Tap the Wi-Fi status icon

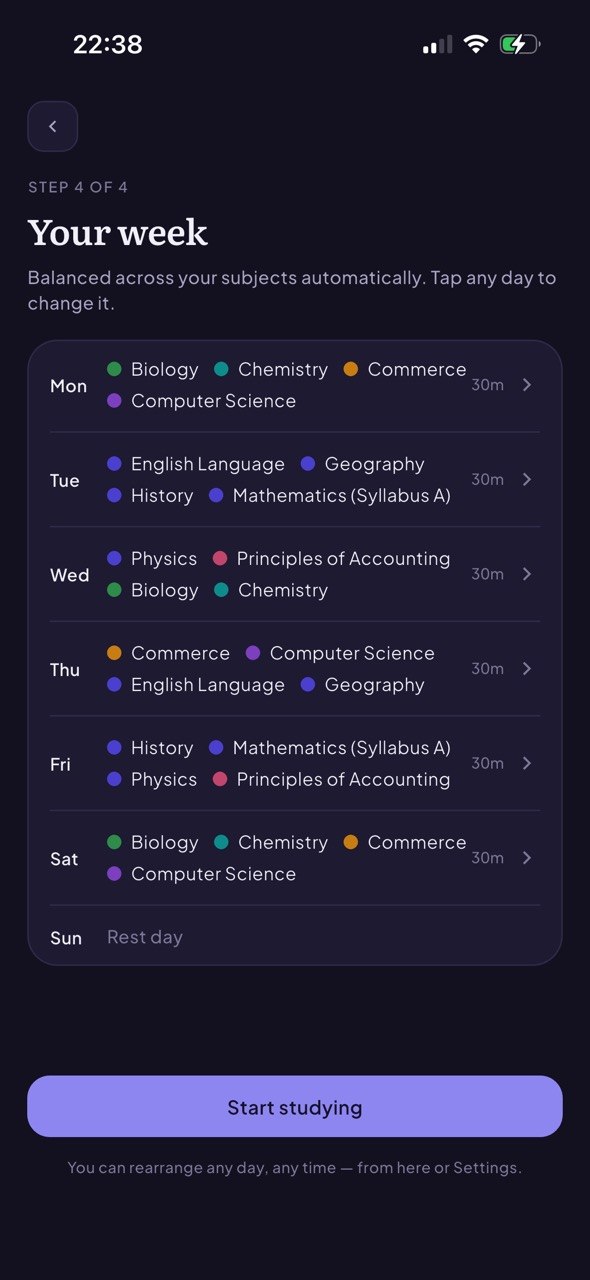[476, 44]
